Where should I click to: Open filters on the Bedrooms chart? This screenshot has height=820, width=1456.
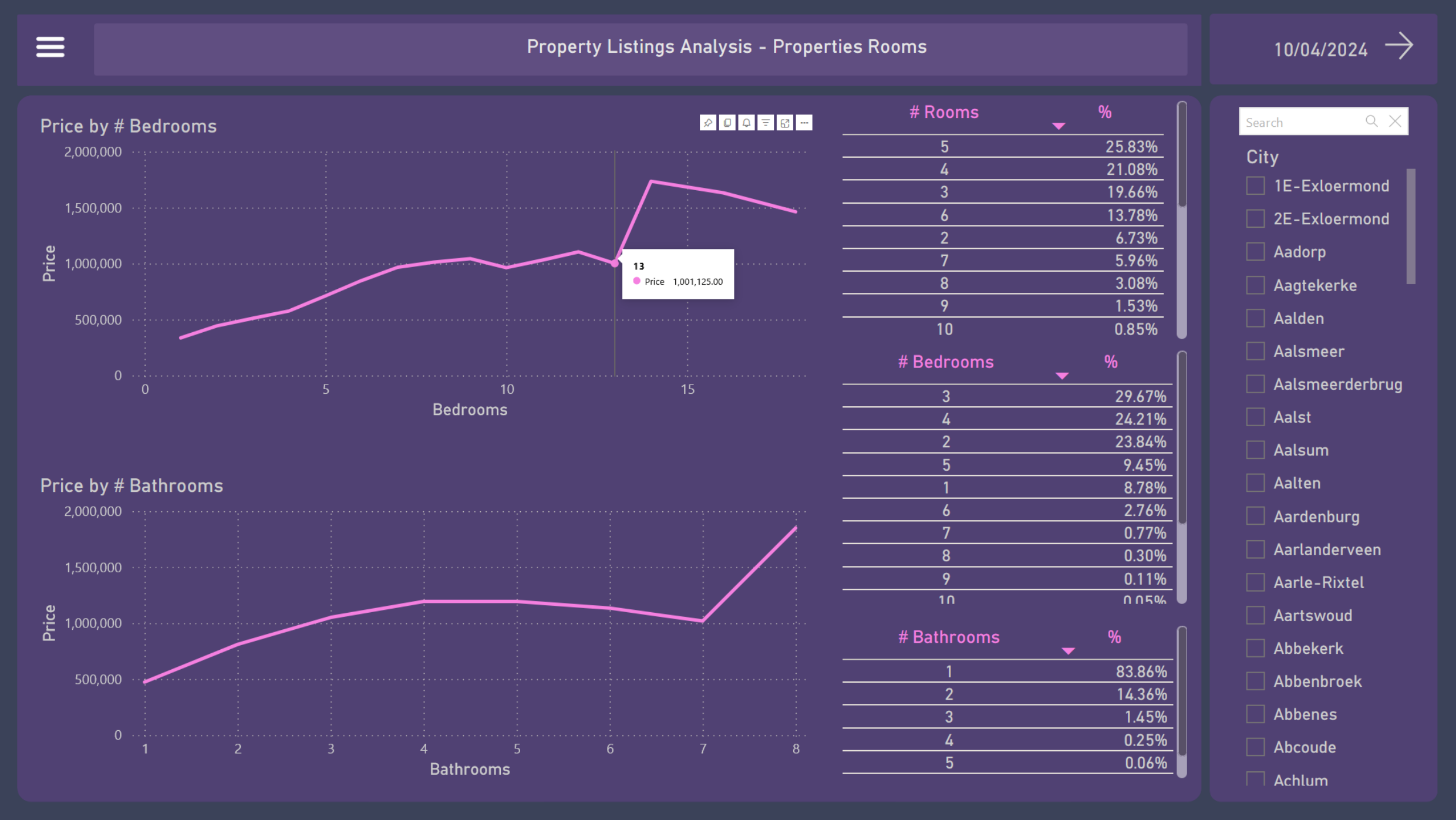coord(766,123)
